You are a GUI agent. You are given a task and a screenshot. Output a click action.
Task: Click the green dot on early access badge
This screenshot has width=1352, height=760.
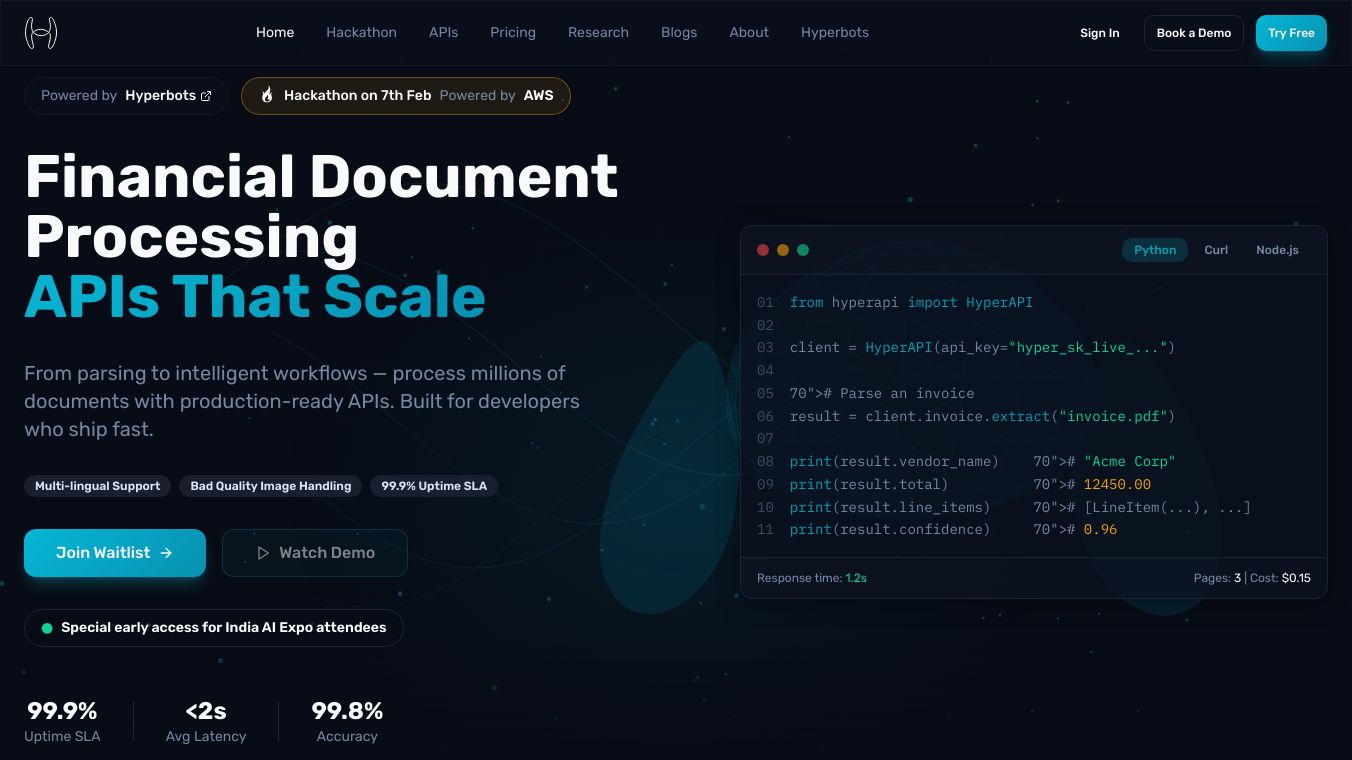[47, 628]
